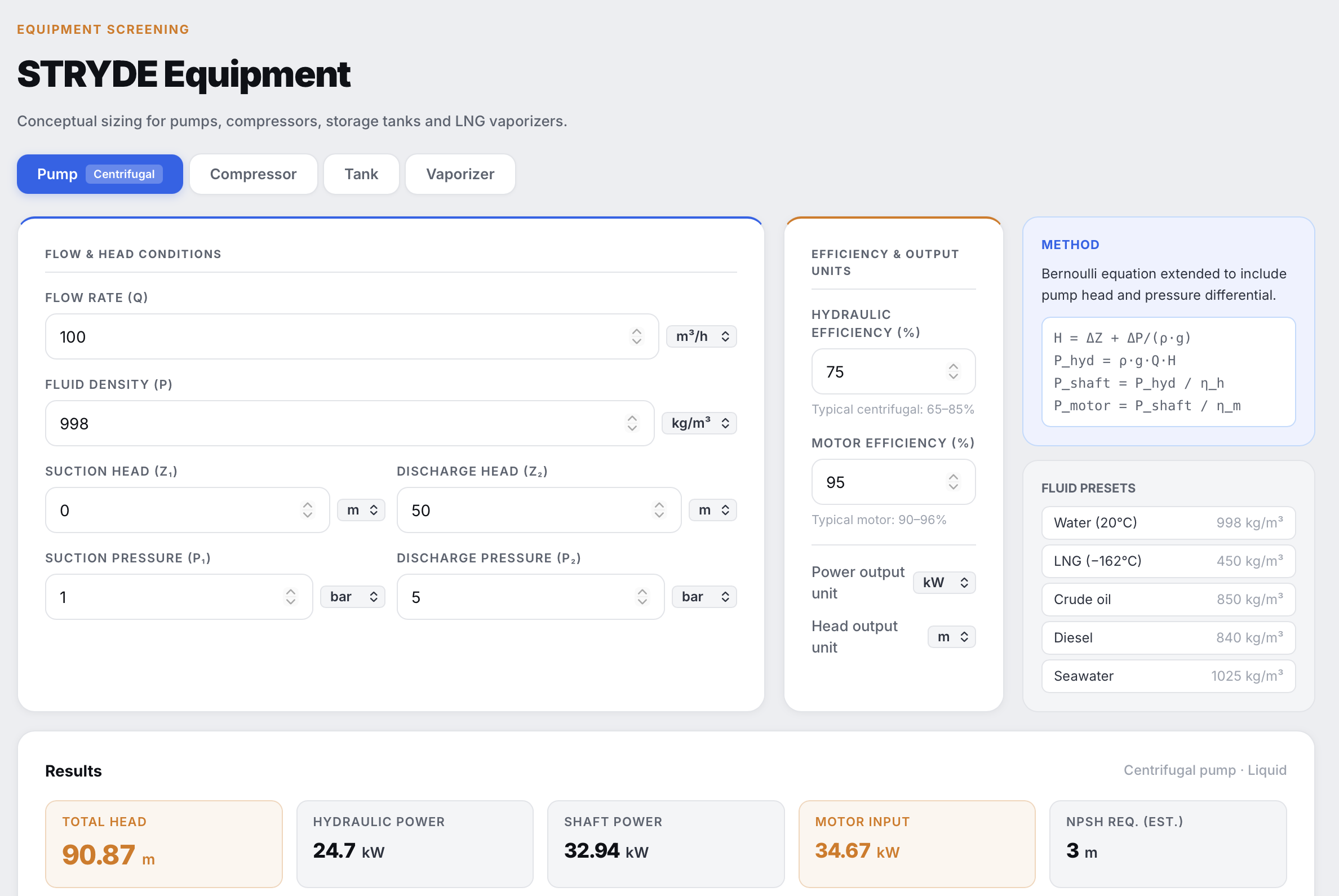Screen dimensions: 1339x896
Task: Click the flow rate stepper arrows
Action: click(x=636, y=336)
